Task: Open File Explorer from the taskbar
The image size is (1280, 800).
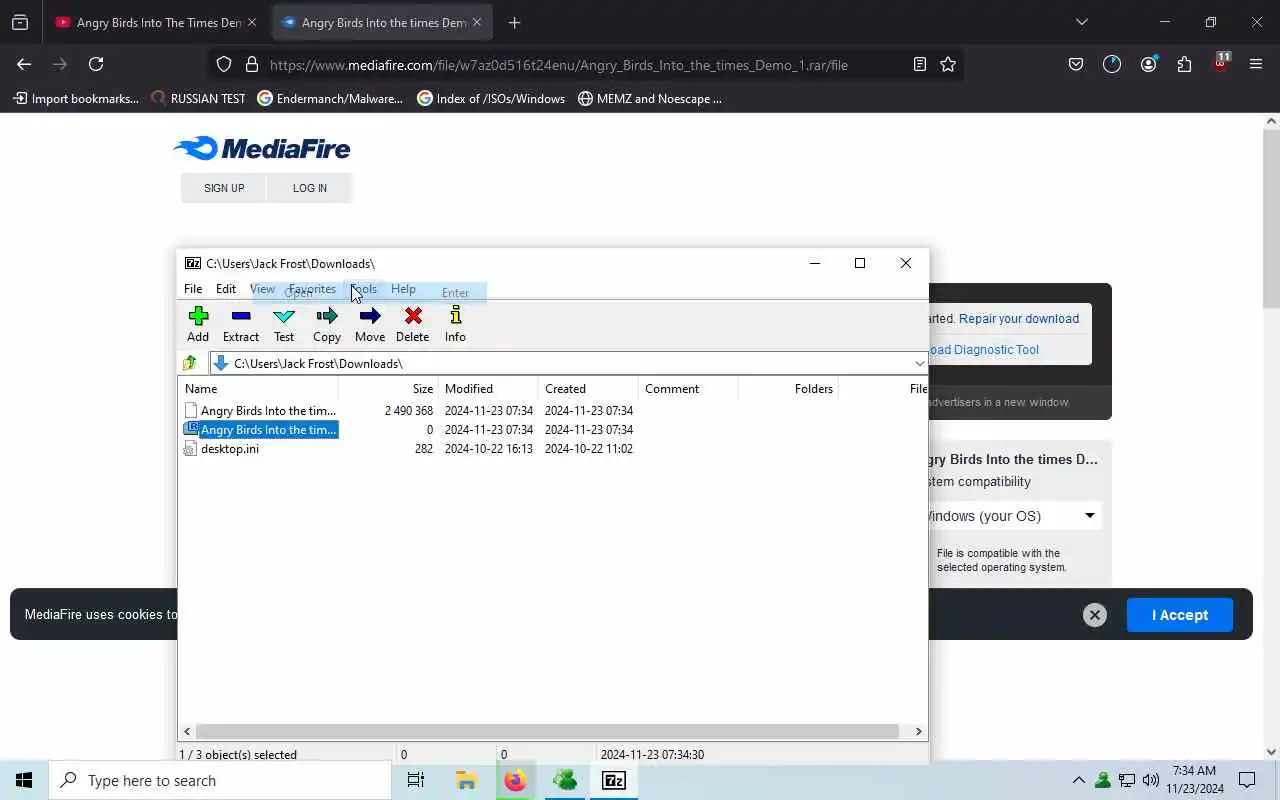Action: pos(466,780)
